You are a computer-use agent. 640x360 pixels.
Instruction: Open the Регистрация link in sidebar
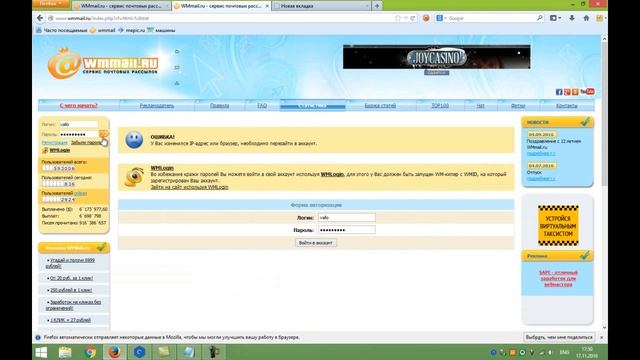(54, 142)
